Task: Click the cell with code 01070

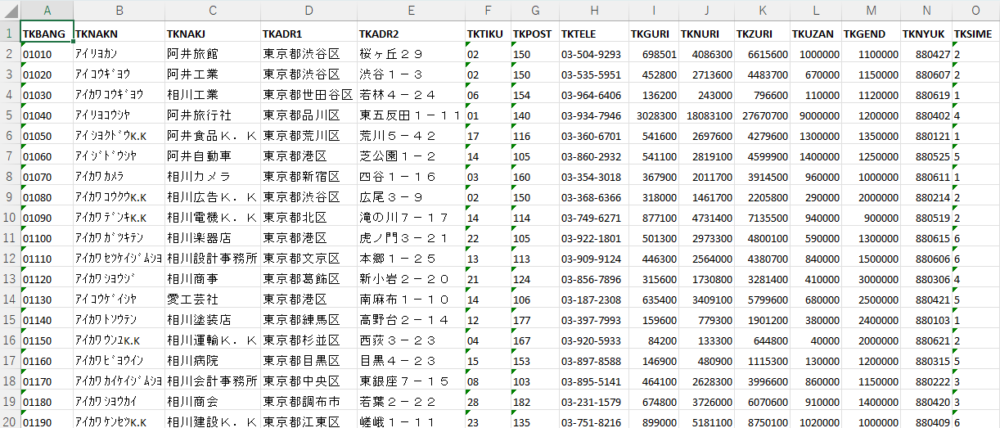Action: tap(46, 177)
